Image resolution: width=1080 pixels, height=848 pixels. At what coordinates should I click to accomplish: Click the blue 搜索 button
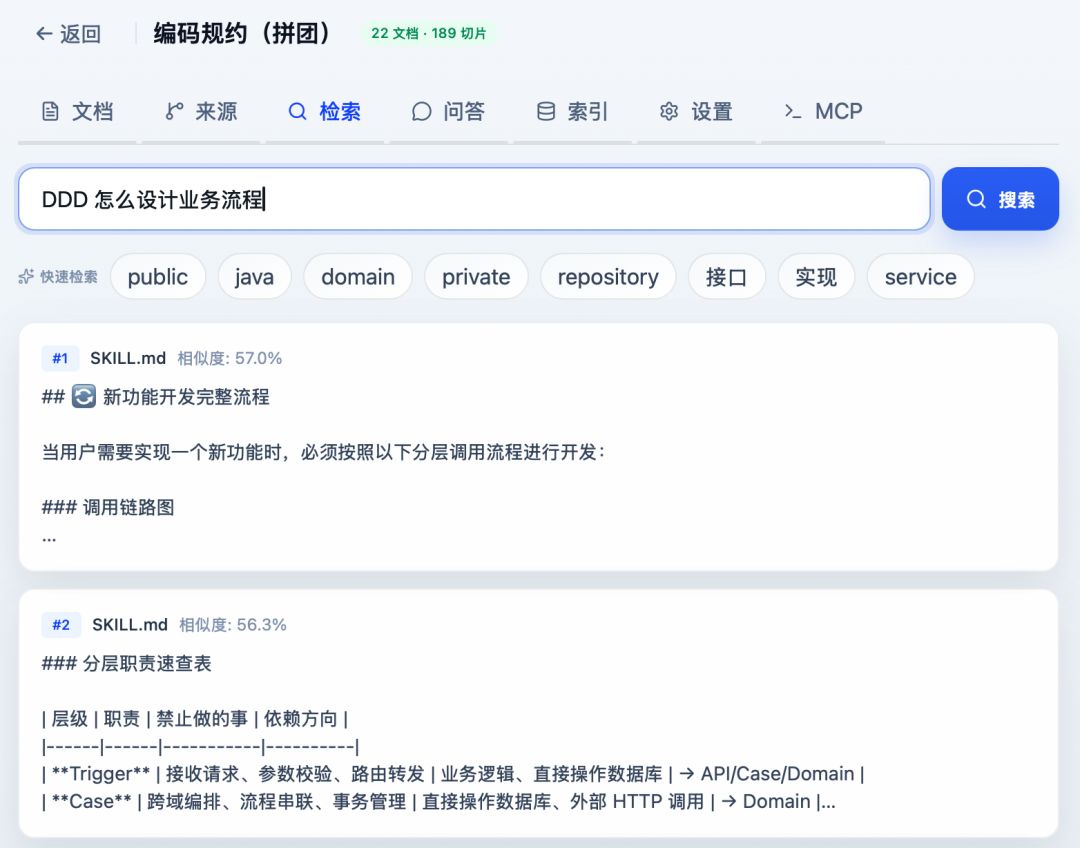point(1000,199)
